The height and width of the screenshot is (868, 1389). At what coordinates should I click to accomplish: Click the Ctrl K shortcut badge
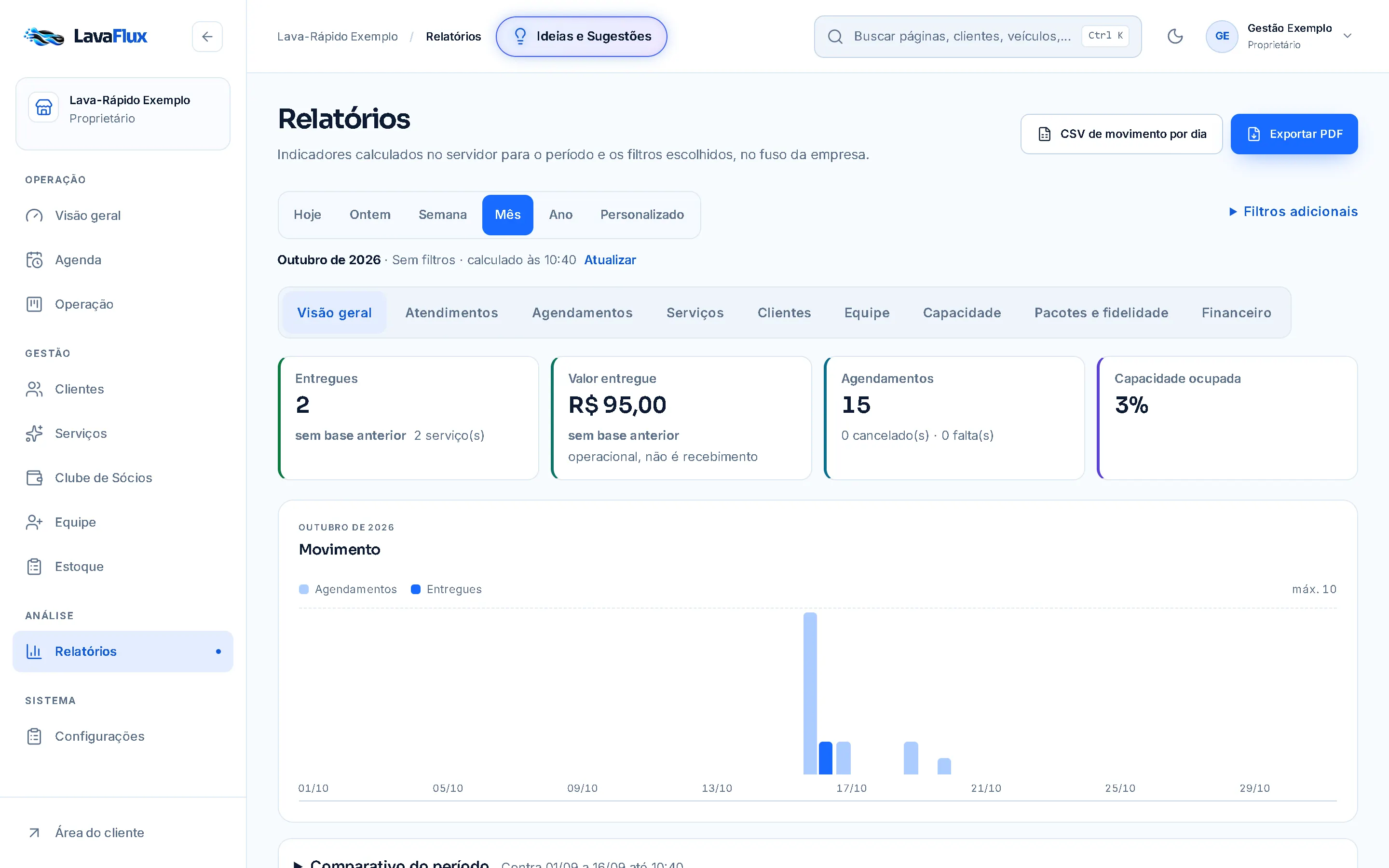tap(1105, 36)
